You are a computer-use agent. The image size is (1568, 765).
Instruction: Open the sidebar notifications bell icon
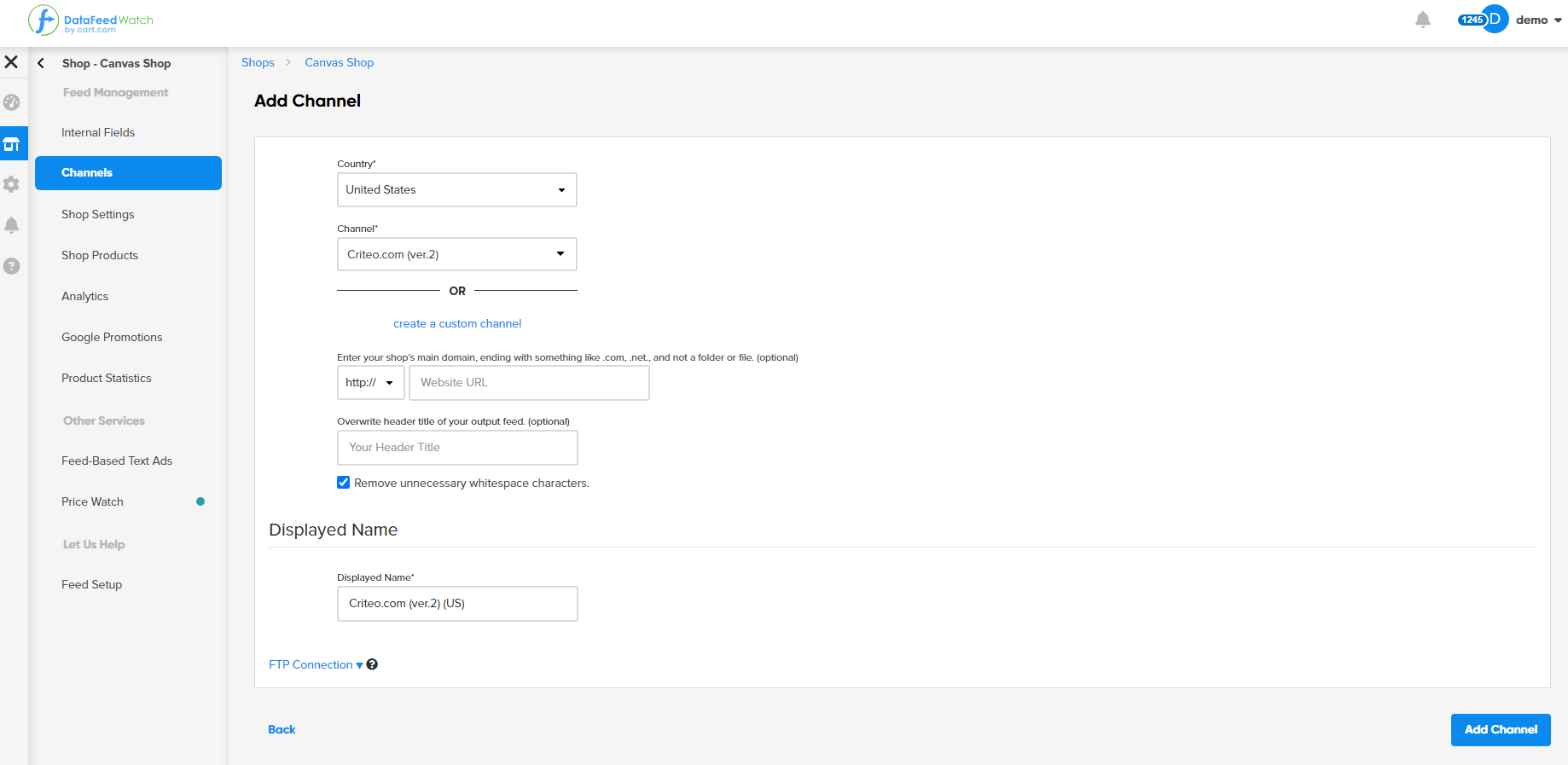[x=12, y=225]
